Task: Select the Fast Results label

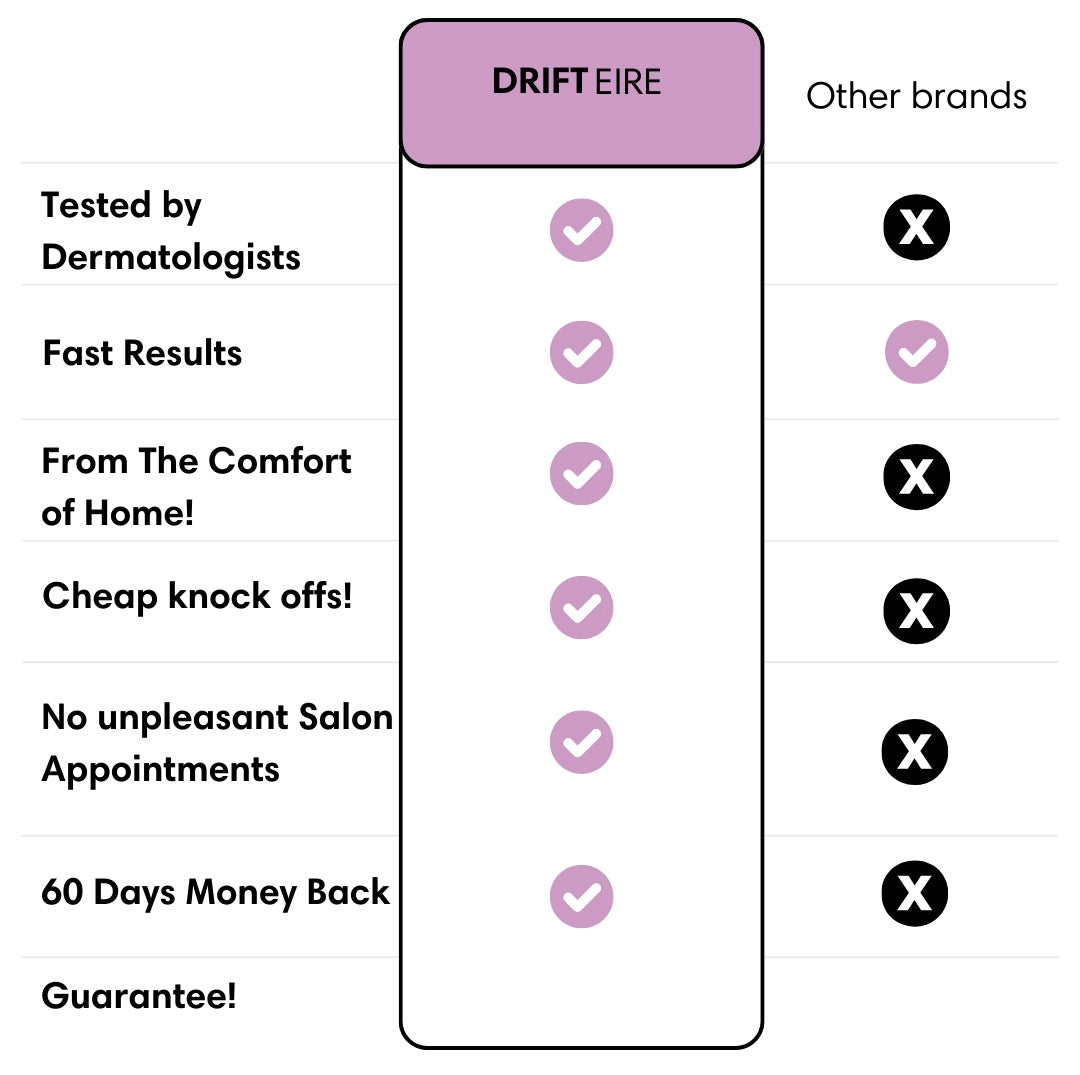Action: [142, 353]
